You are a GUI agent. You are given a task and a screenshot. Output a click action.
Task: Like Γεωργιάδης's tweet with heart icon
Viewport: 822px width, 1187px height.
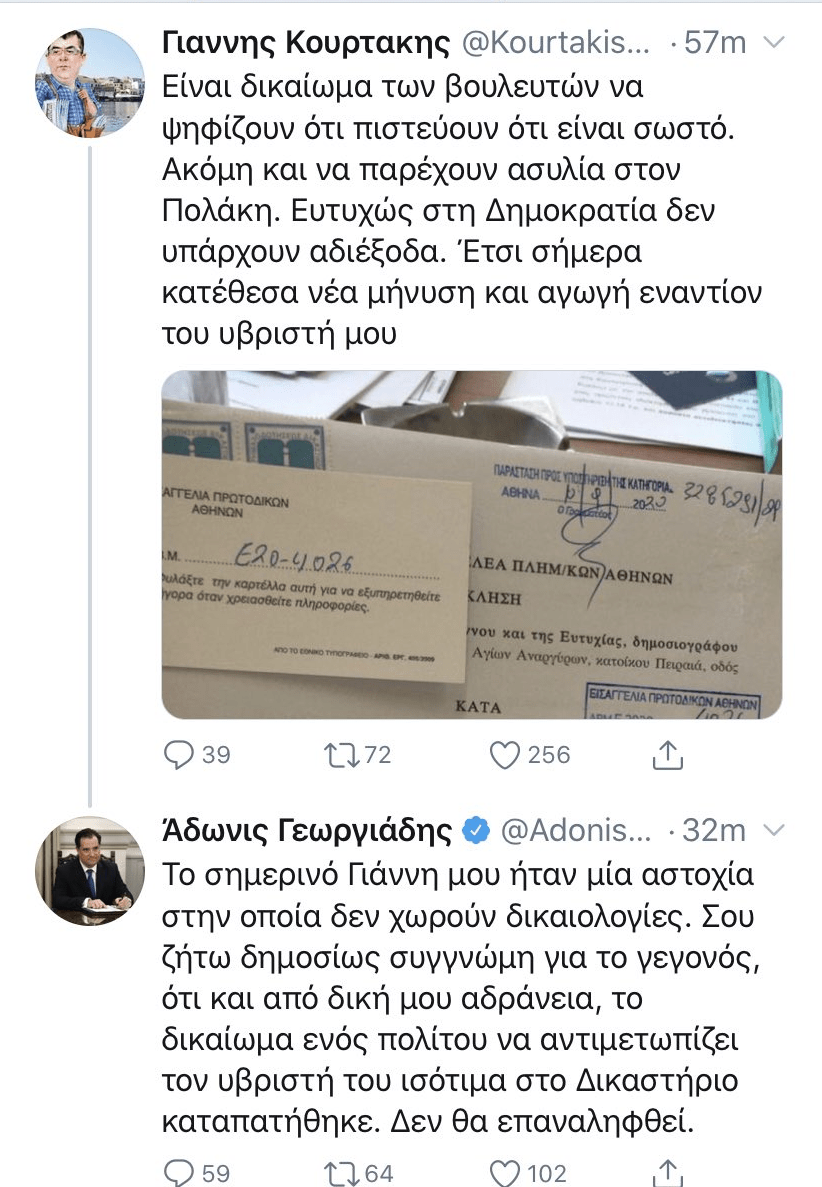tap(506, 1172)
